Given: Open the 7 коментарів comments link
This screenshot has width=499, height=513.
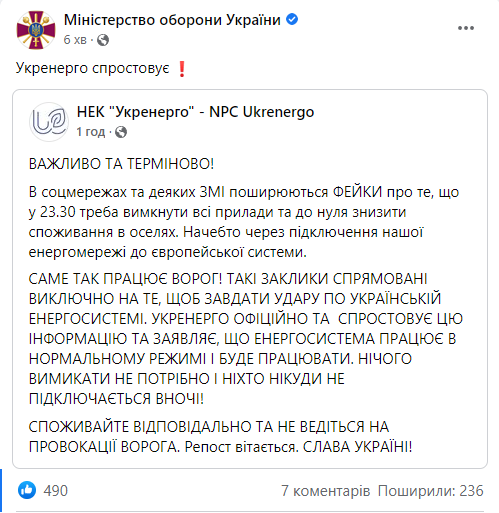Looking at the screenshot, I should tap(326, 491).
